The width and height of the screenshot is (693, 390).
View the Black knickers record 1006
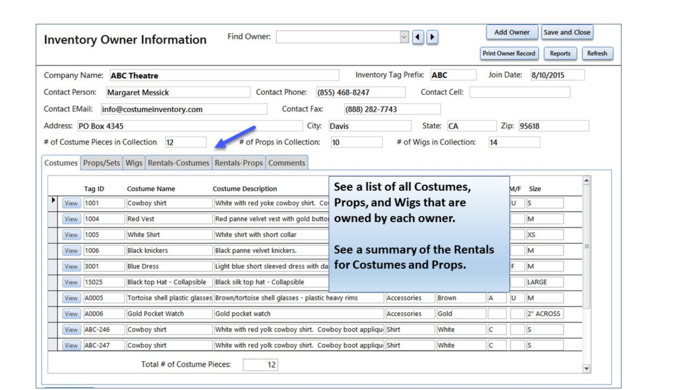click(x=71, y=251)
